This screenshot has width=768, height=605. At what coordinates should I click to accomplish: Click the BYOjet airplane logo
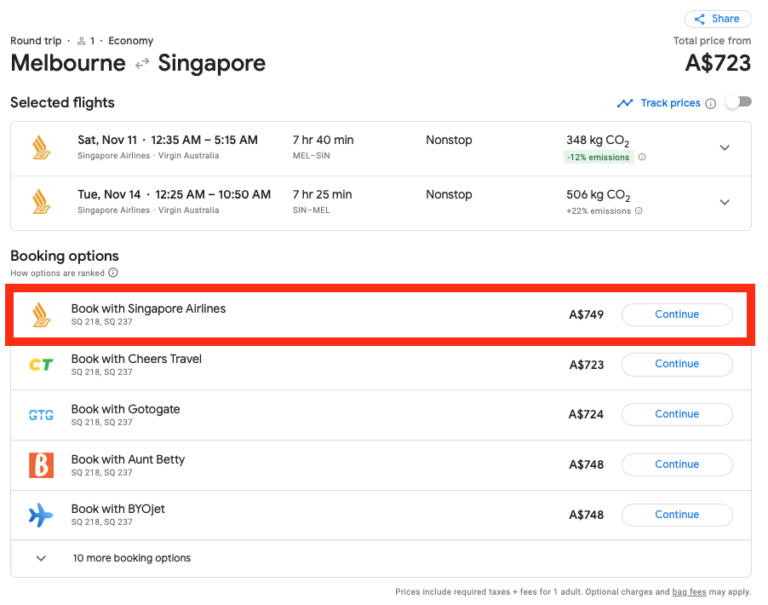pos(41,515)
